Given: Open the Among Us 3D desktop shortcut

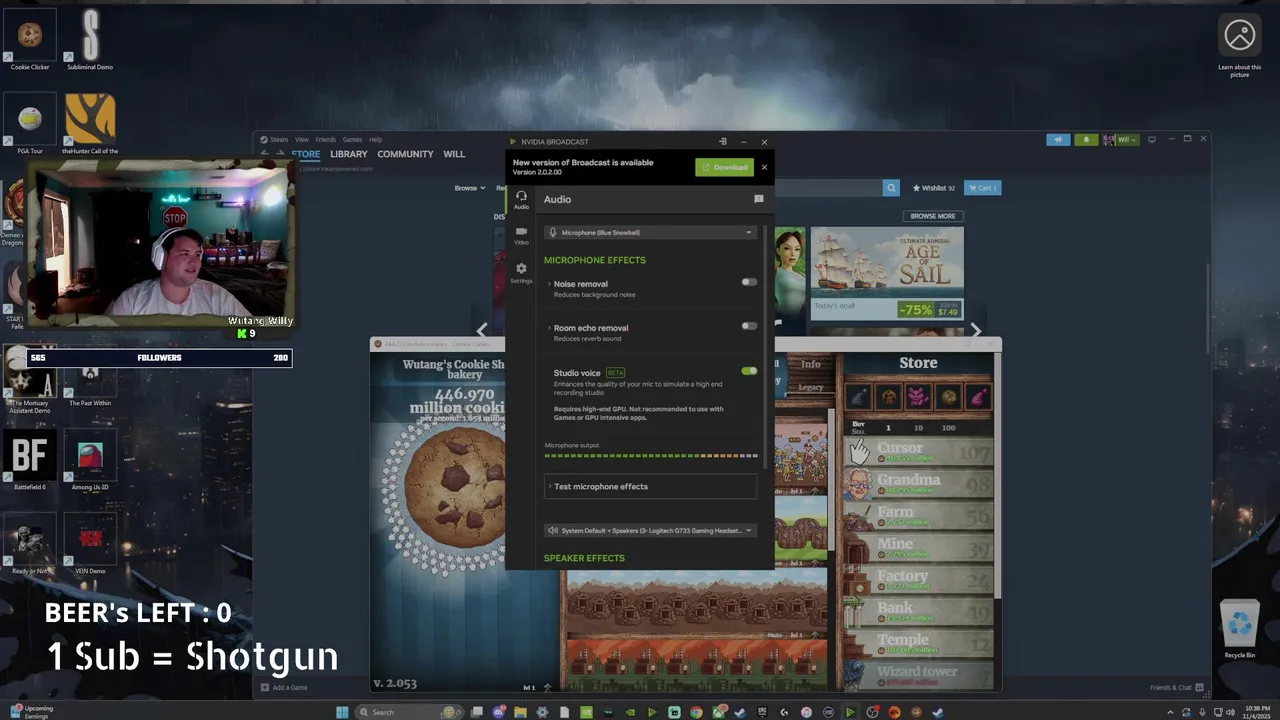Looking at the screenshot, I should tap(90, 461).
